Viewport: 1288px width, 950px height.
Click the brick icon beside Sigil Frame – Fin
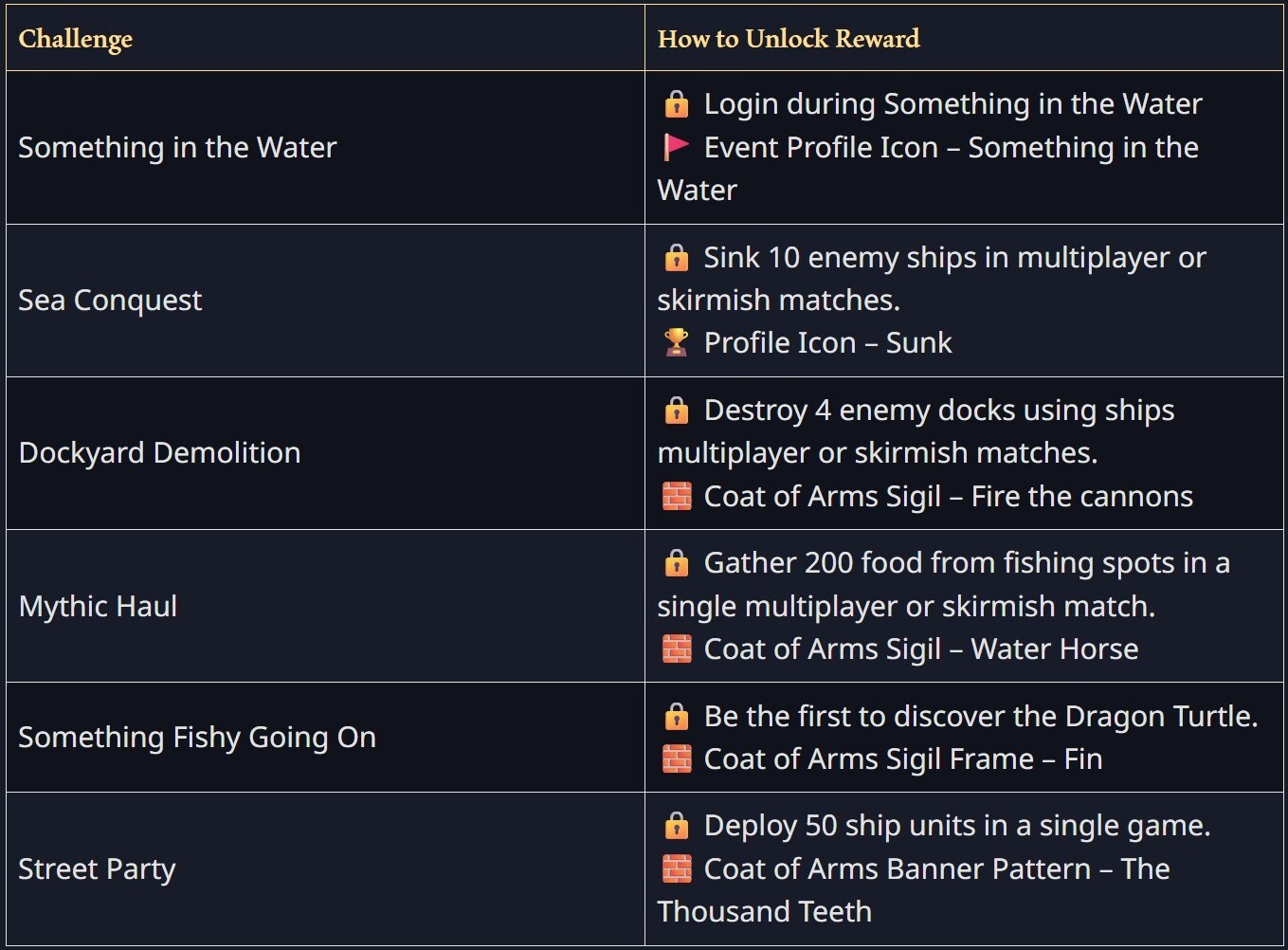676,758
